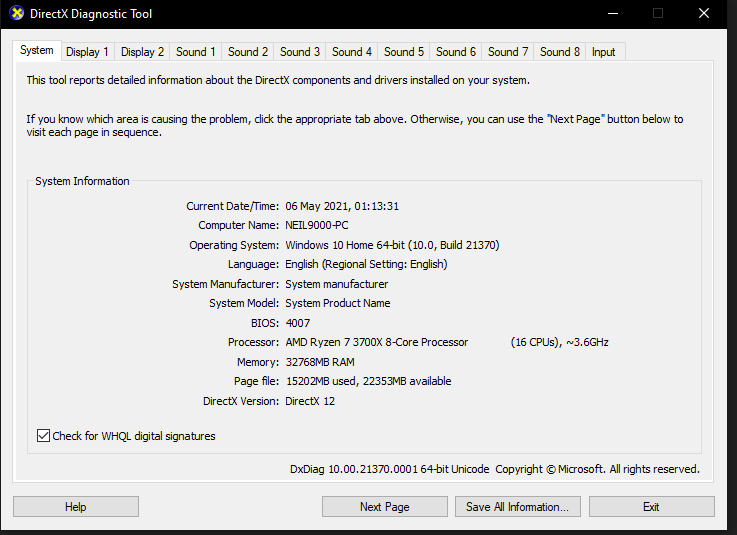Click the DirectX 12 version value

[310, 401]
